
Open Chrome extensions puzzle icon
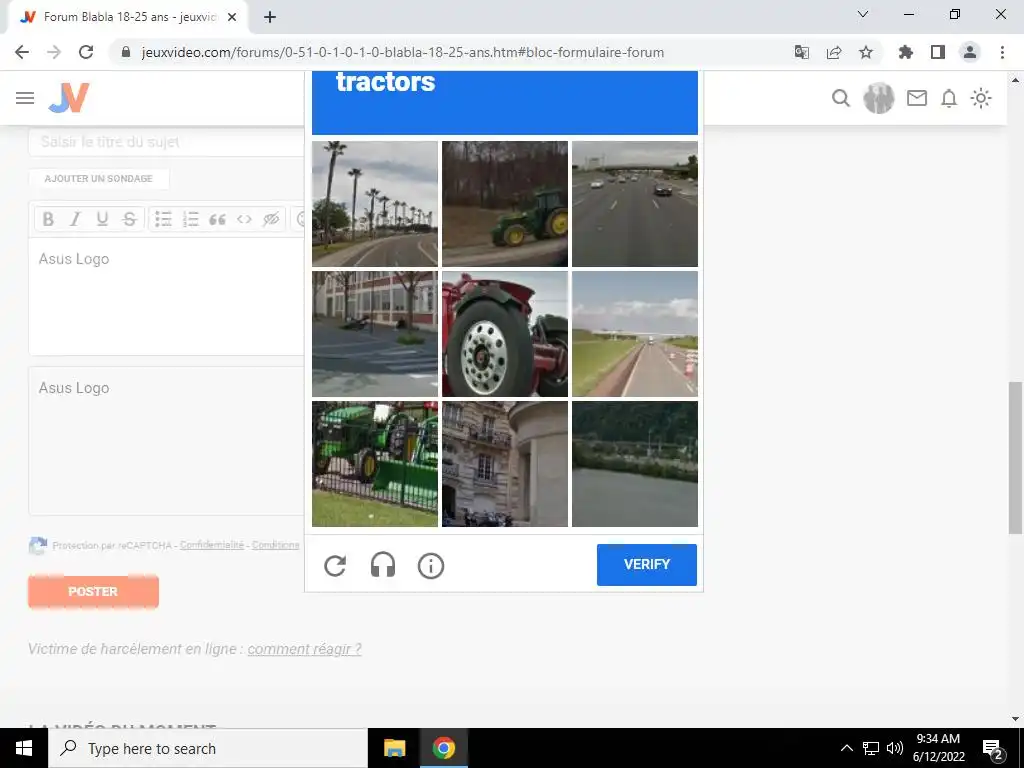pos(906,52)
